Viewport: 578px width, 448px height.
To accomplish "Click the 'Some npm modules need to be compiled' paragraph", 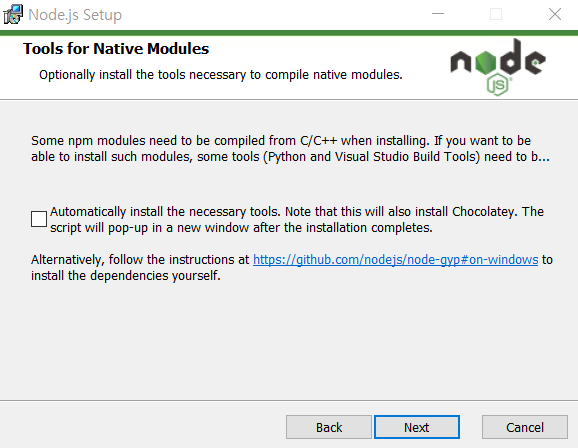I will (290, 149).
